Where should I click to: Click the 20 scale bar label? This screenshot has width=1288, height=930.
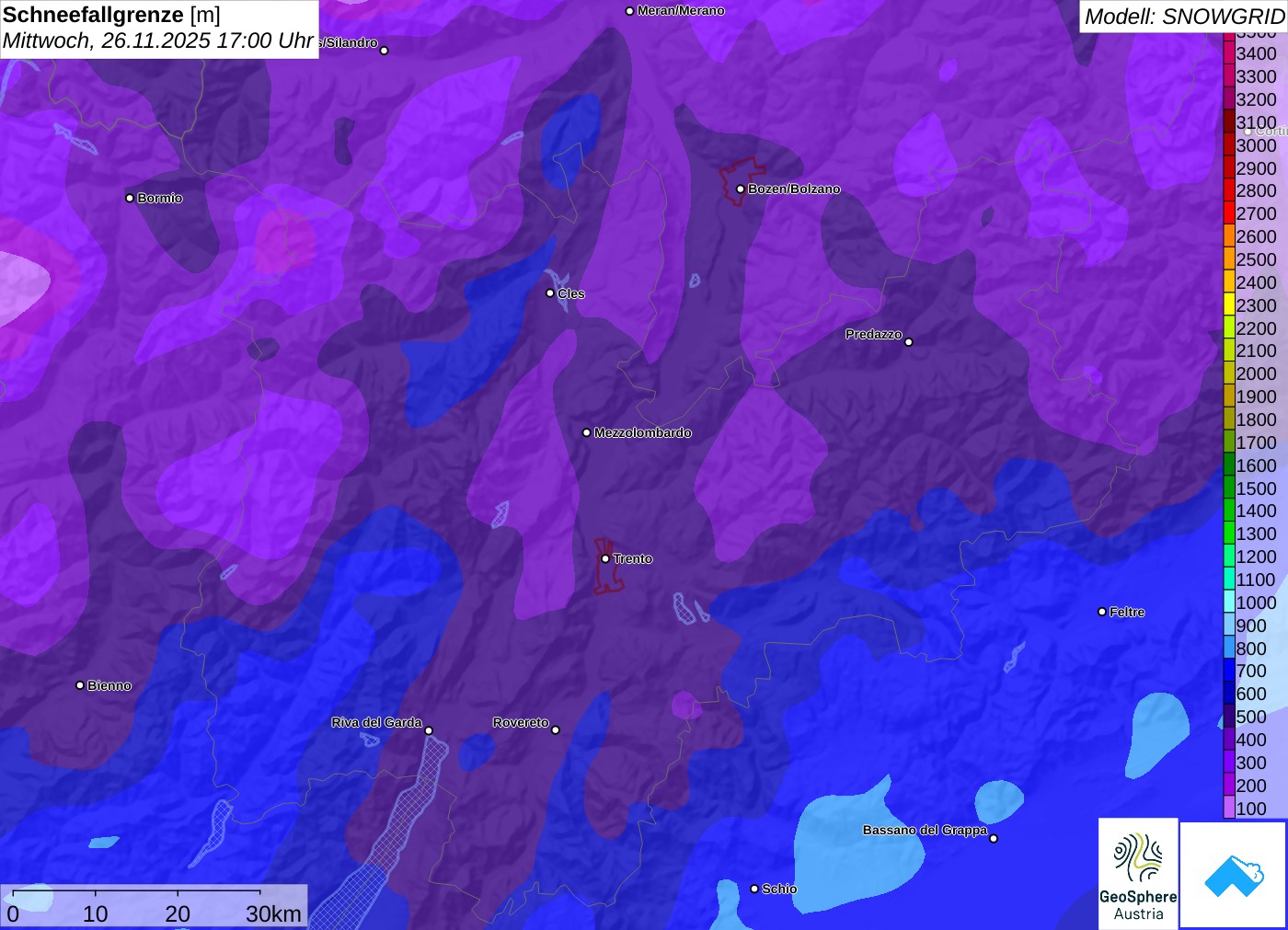tap(178, 913)
